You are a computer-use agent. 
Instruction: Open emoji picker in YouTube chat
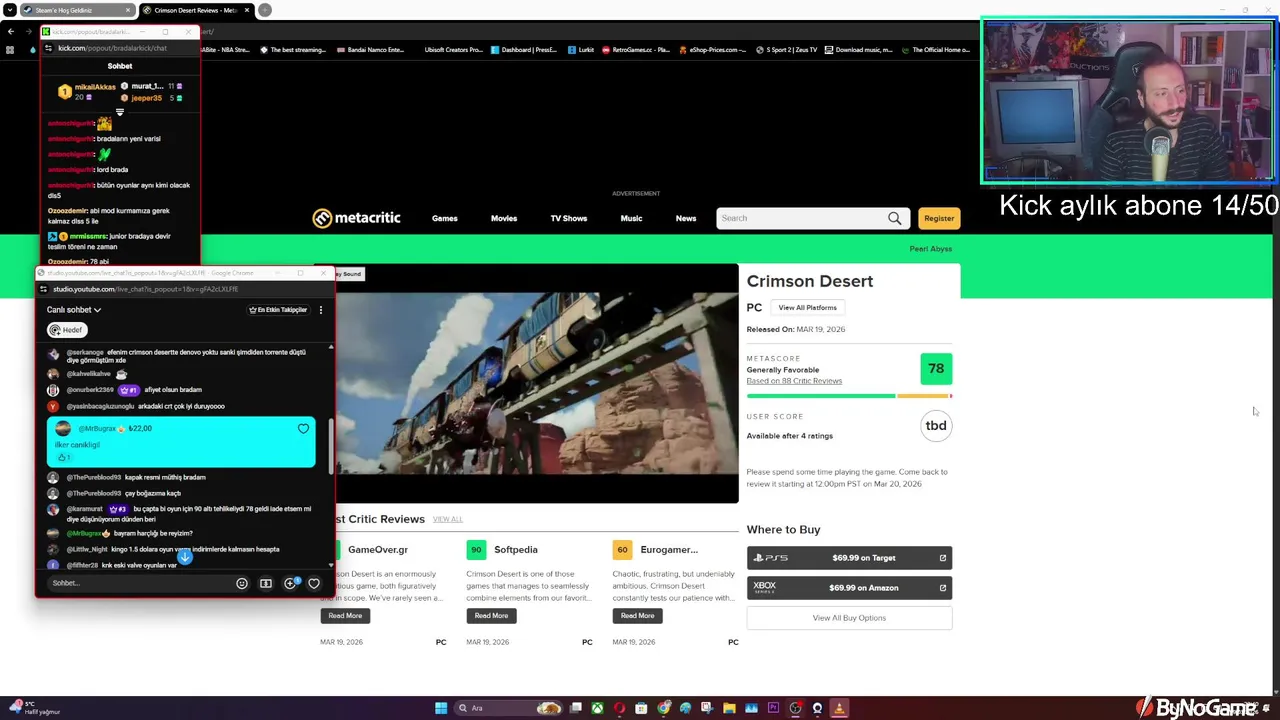pyautogui.click(x=241, y=583)
